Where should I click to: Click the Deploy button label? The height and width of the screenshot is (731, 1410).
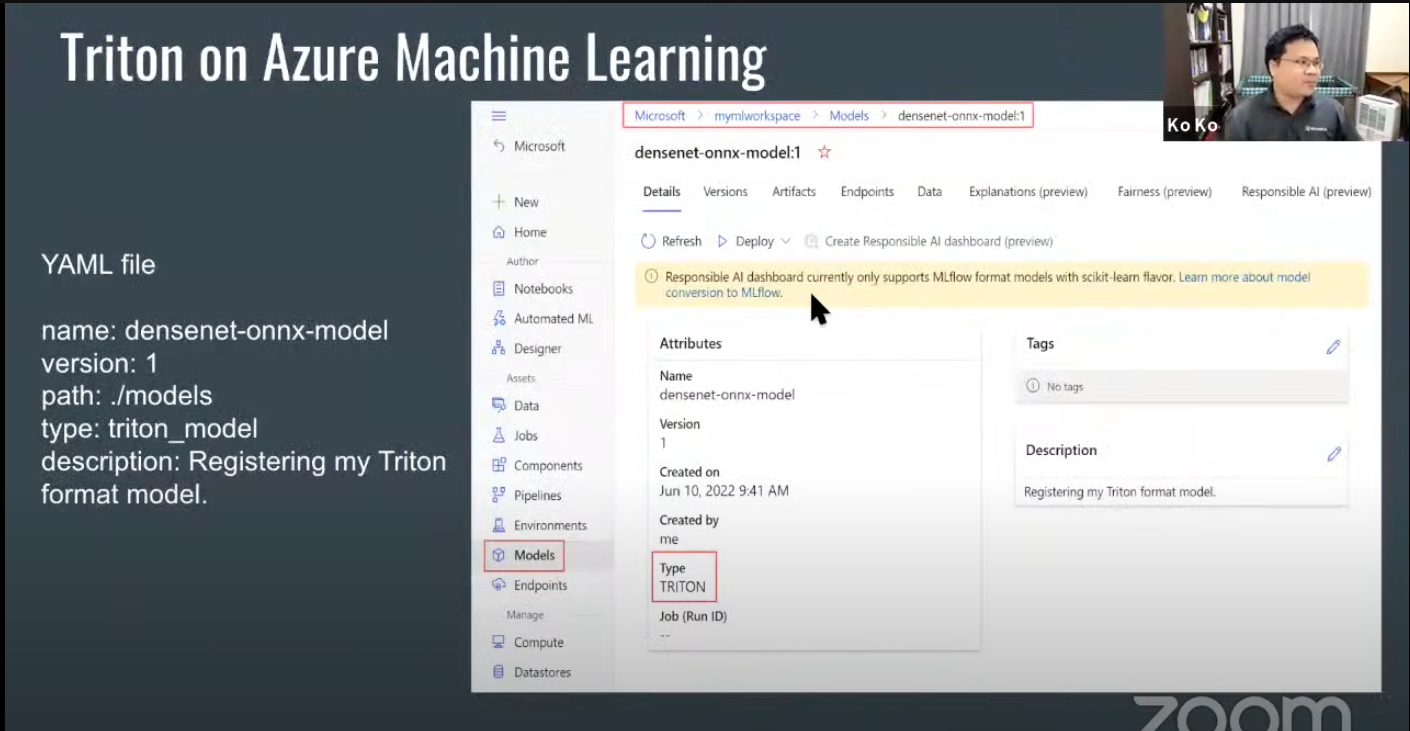(x=755, y=241)
